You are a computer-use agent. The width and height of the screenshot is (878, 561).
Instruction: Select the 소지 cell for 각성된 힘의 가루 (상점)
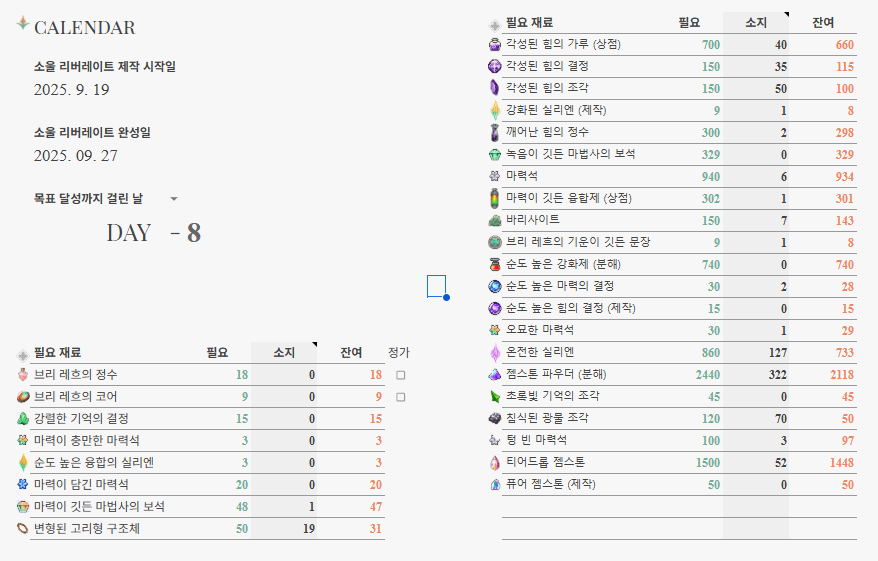click(755, 44)
